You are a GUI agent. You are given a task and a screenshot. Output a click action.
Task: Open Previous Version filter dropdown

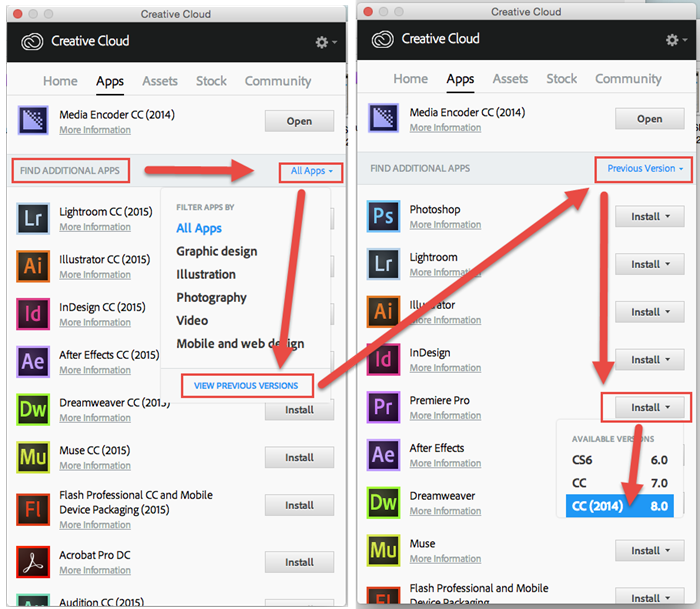coord(645,169)
